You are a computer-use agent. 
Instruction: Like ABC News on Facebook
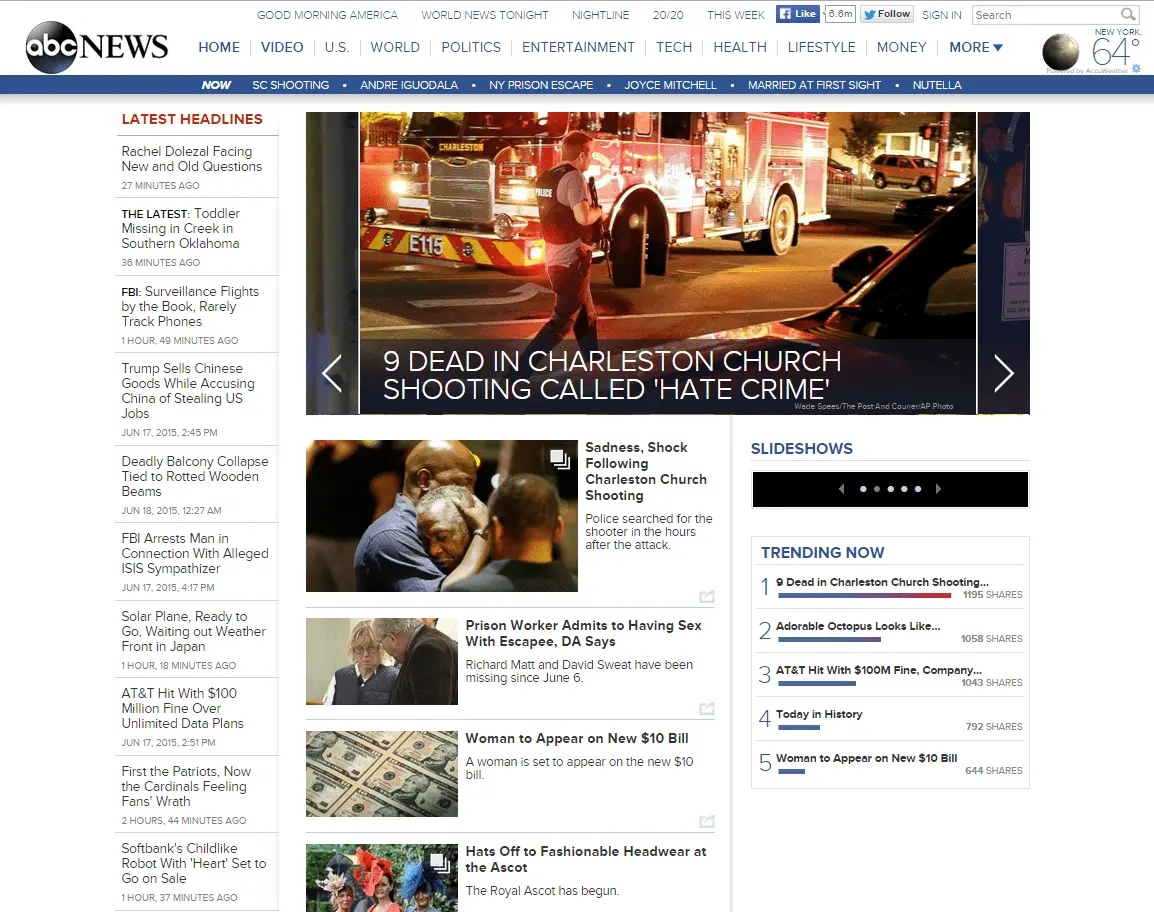point(798,14)
